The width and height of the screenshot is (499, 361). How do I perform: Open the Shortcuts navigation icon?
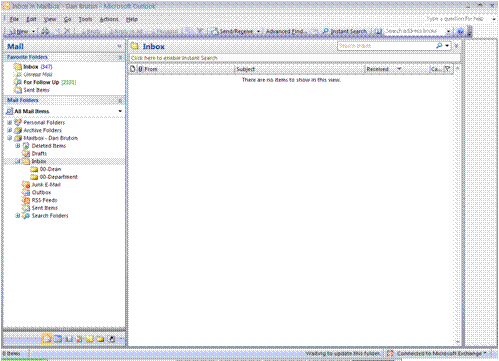coord(112,339)
